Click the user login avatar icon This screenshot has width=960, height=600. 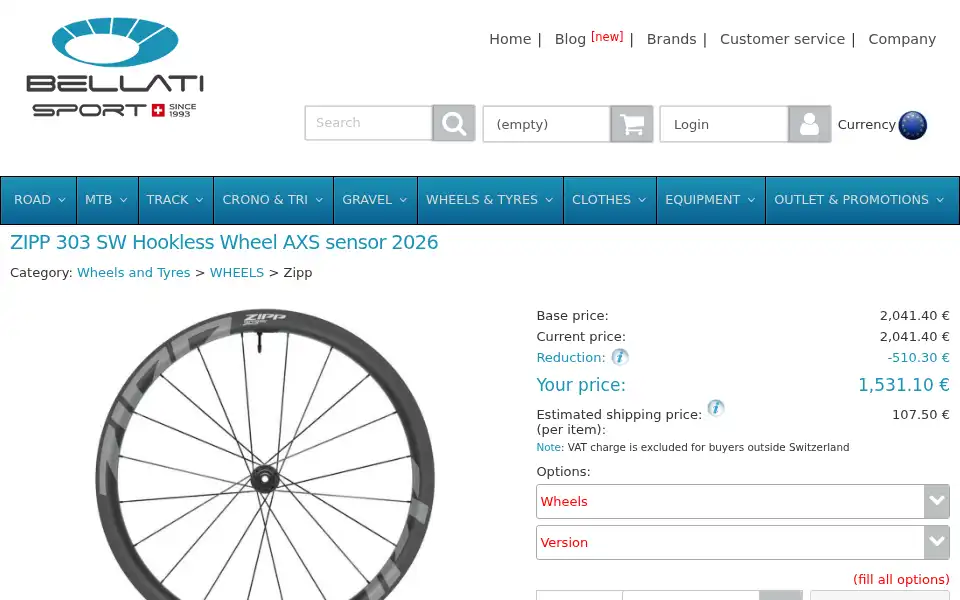coord(809,124)
